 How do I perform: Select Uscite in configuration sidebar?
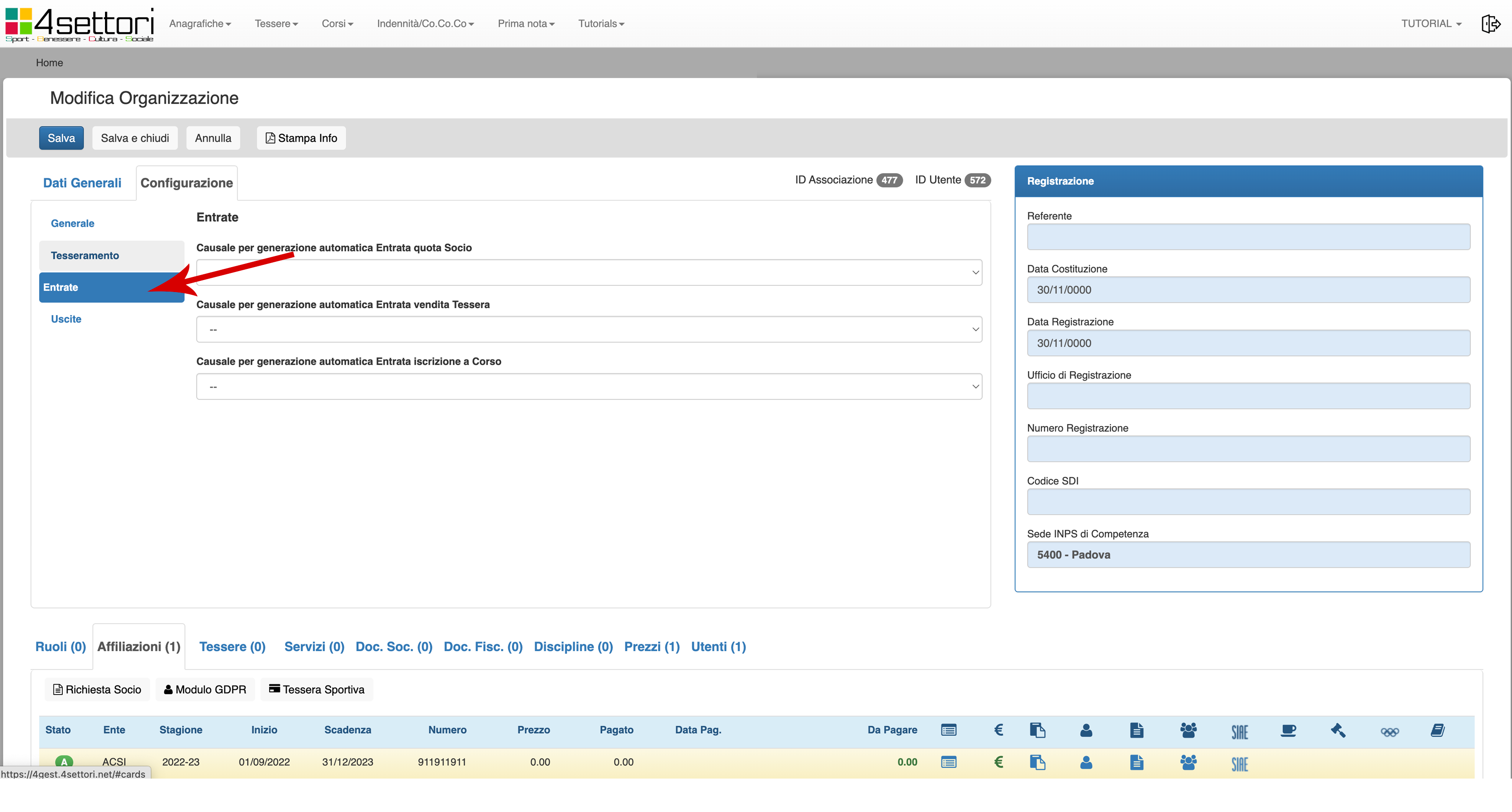(x=66, y=319)
